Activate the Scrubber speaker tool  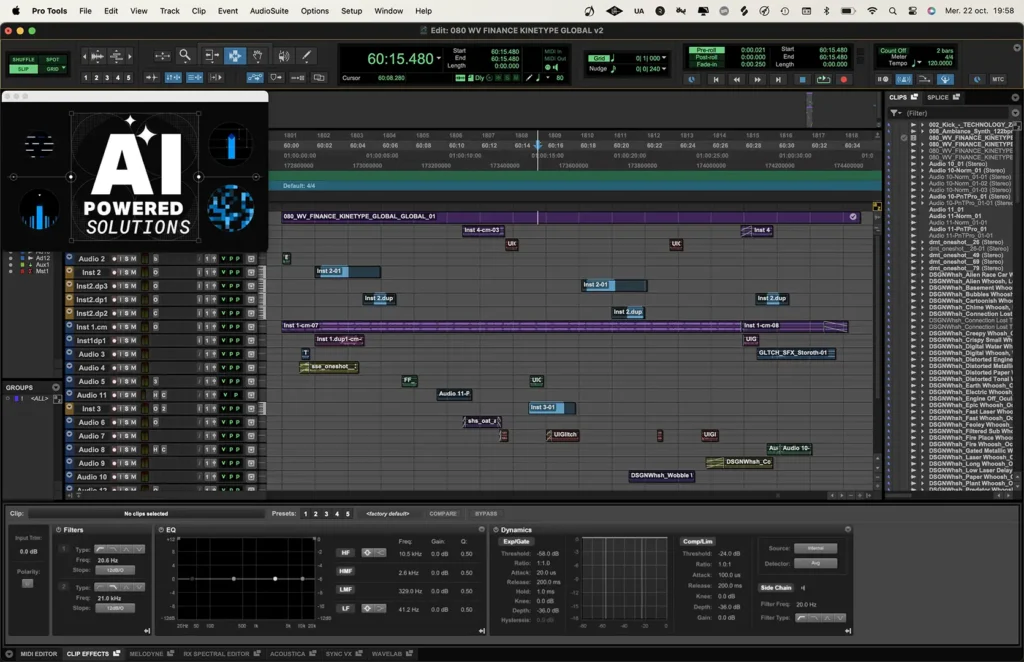283,56
